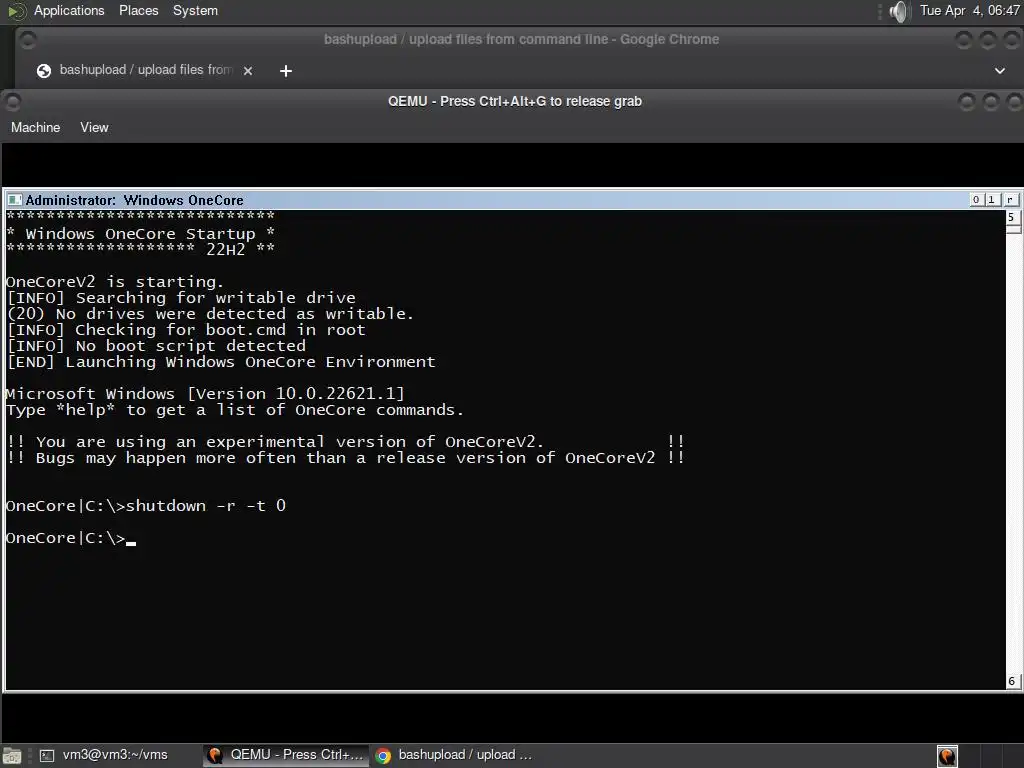Click the QEMU window menu button
Viewport: 1024px width, 768px height.
12,101
